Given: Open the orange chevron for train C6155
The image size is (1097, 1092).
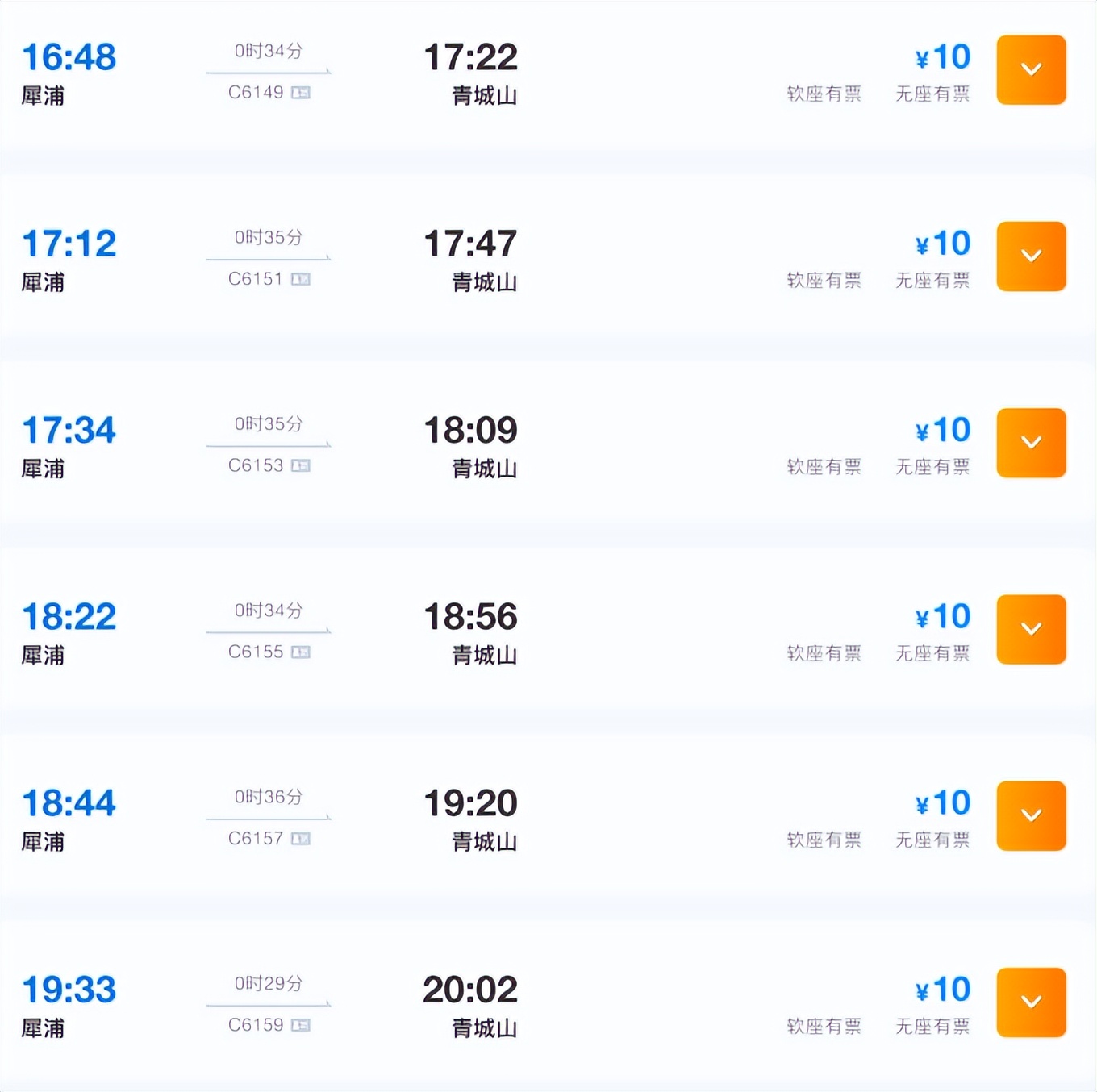Looking at the screenshot, I should tap(1031, 629).
